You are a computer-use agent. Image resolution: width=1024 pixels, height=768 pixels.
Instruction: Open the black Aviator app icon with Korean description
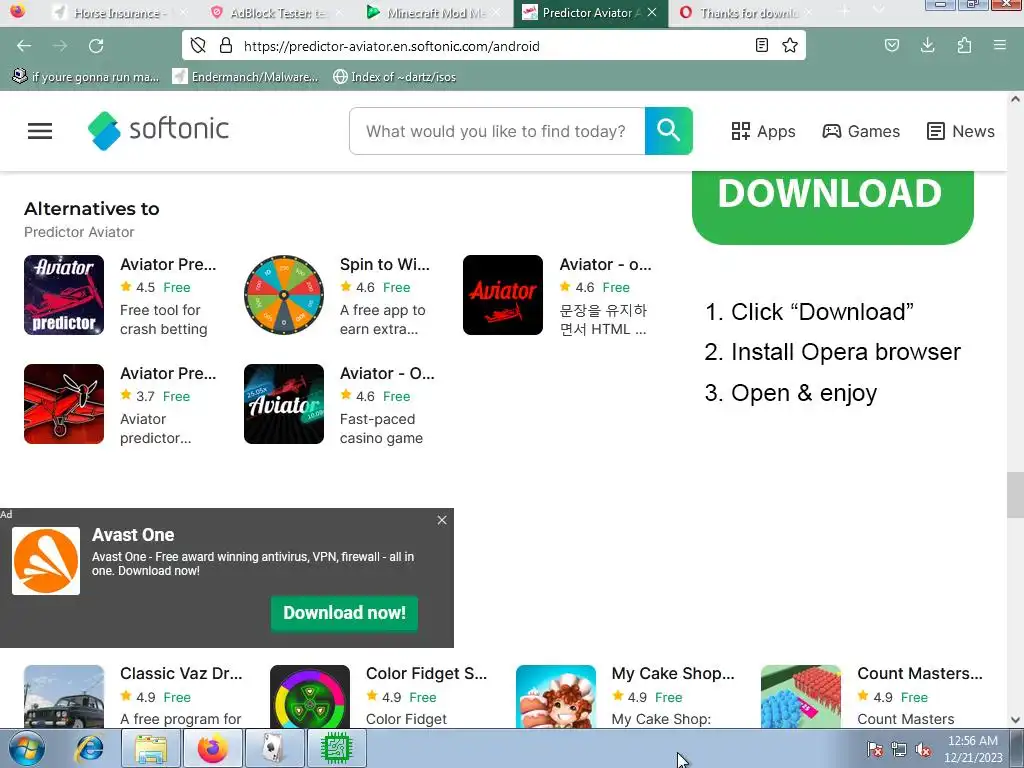(x=503, y=295)
